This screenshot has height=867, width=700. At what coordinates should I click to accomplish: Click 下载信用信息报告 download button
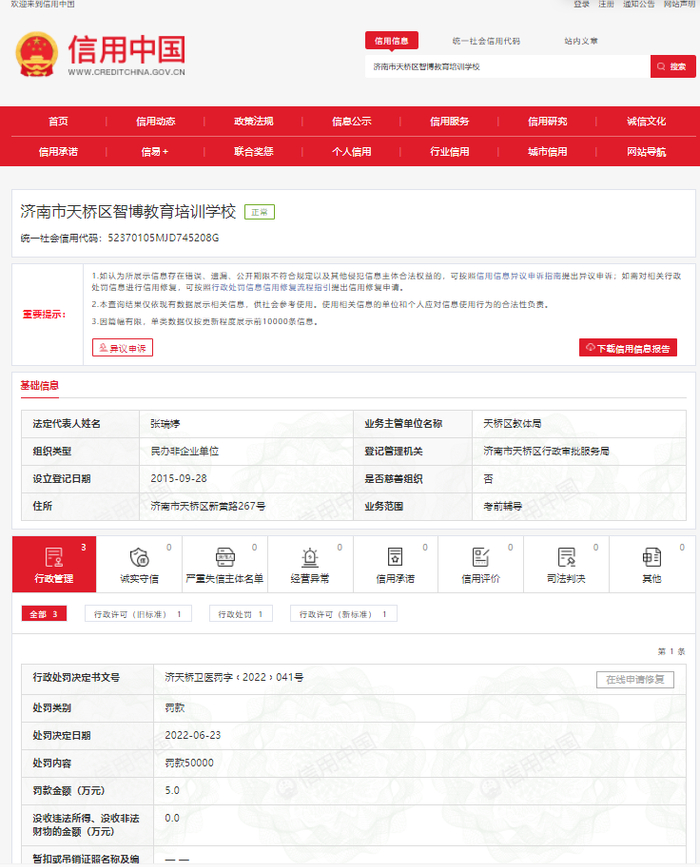click(x=628, y=348)
